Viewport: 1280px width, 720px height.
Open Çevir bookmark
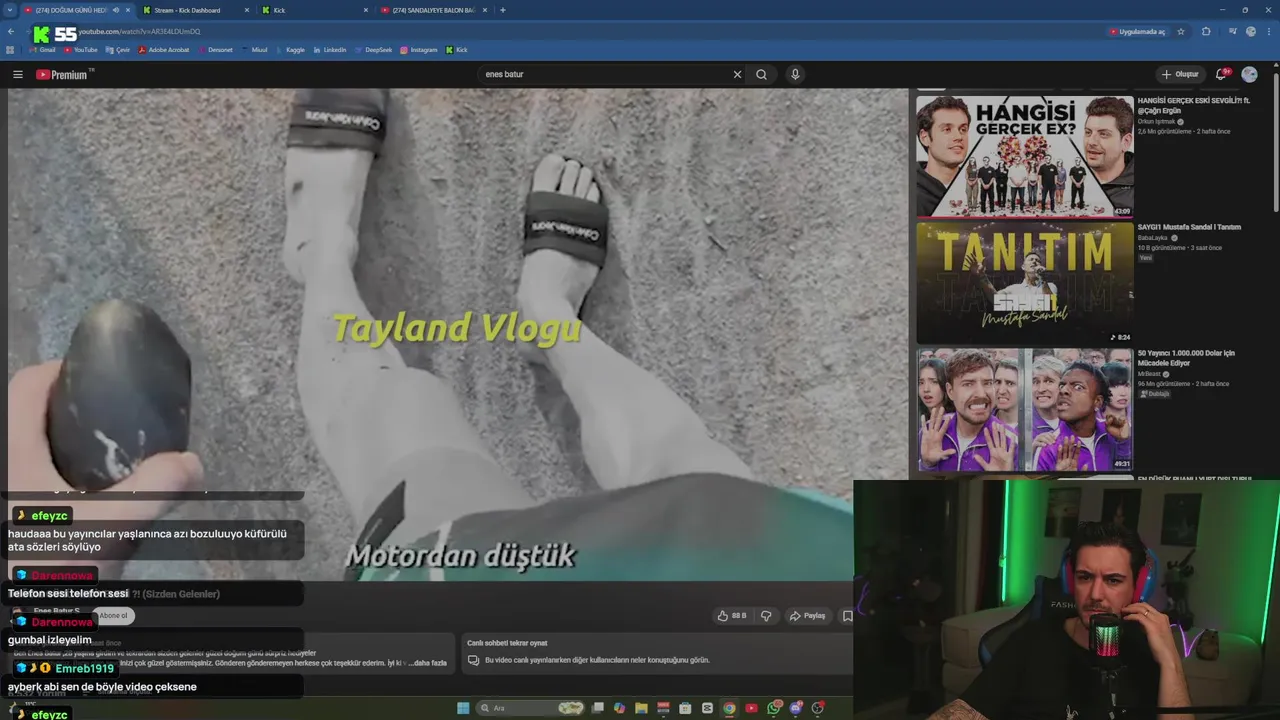(x=118, y=49)
